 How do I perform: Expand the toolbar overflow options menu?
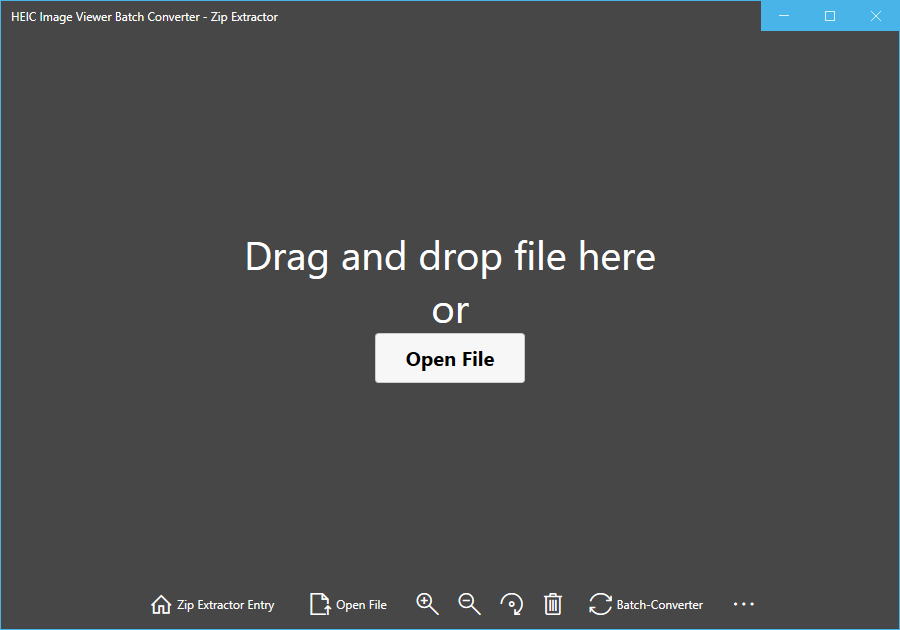743,603
